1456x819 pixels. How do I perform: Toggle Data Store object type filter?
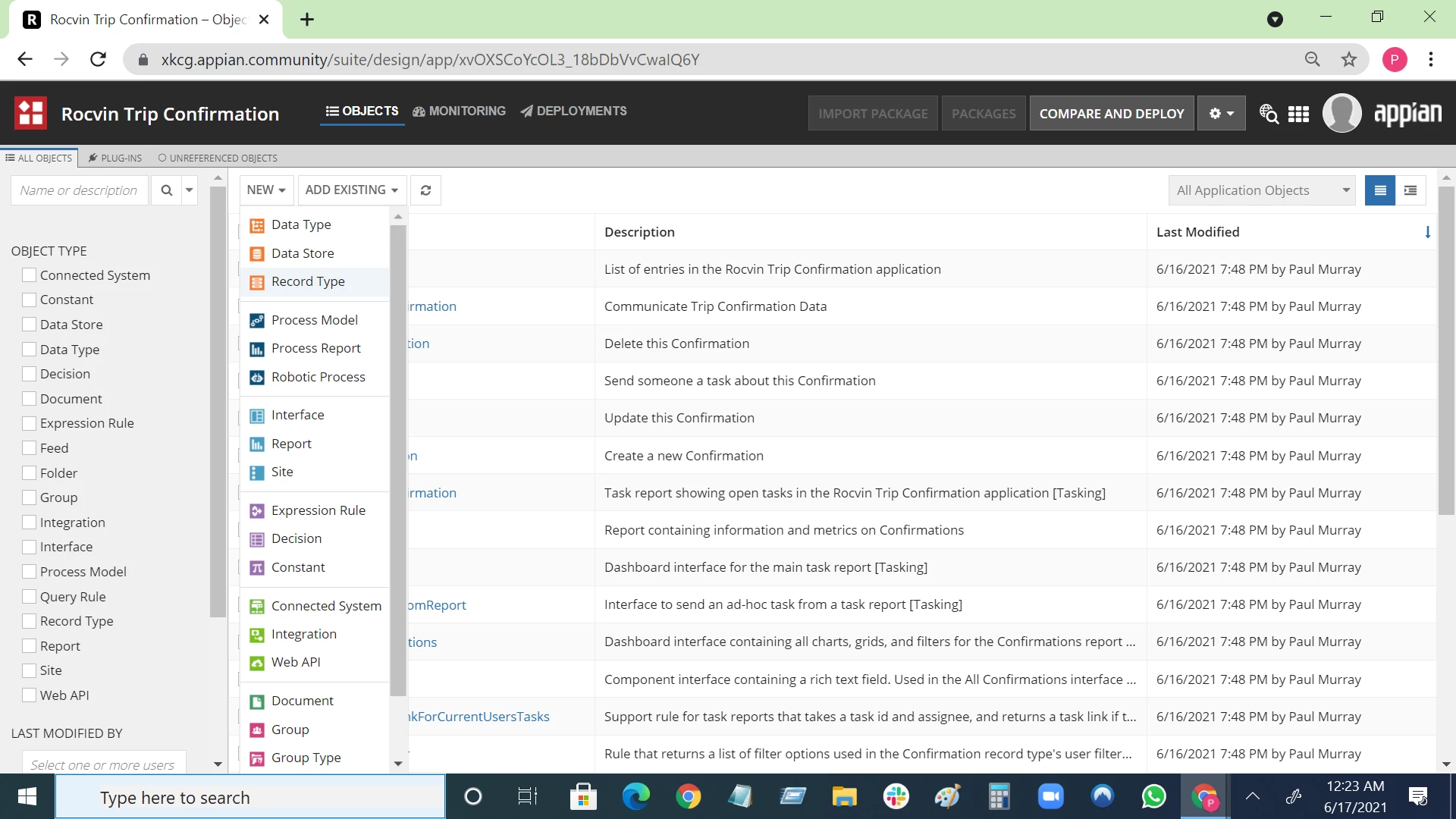[x=29, y=325]
